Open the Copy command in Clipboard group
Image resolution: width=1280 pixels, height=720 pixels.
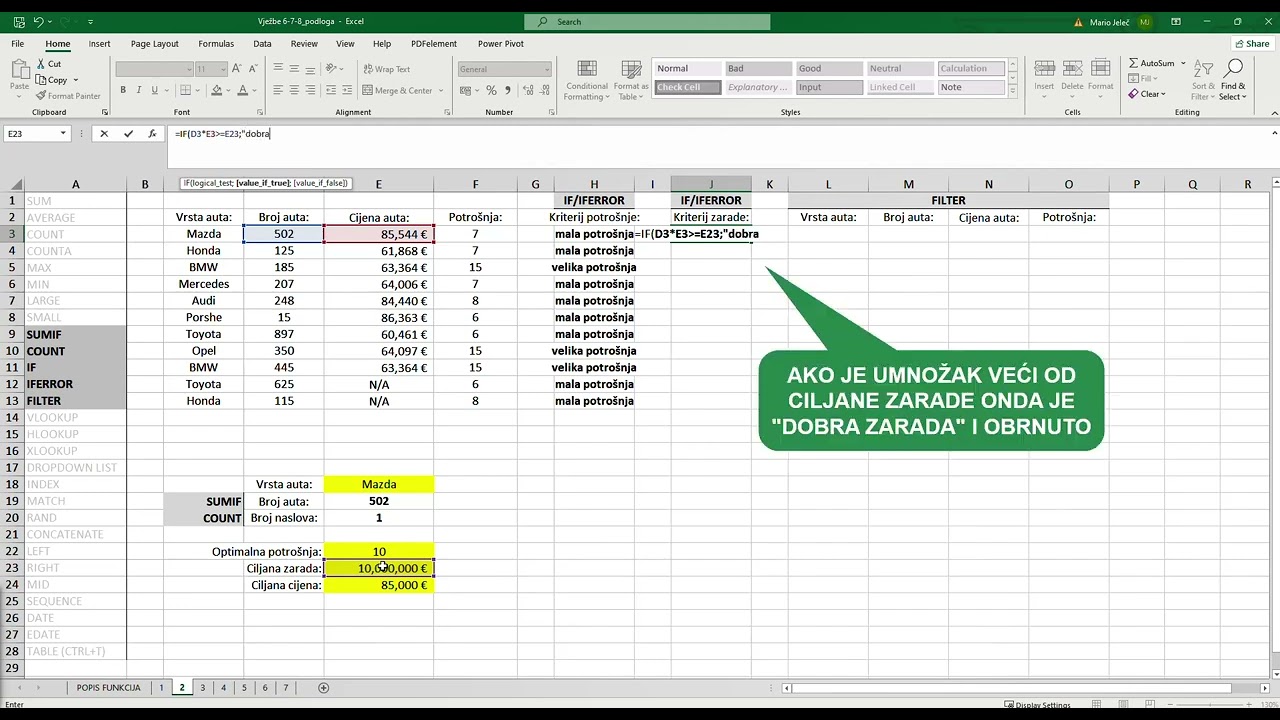tap(52, 80)
